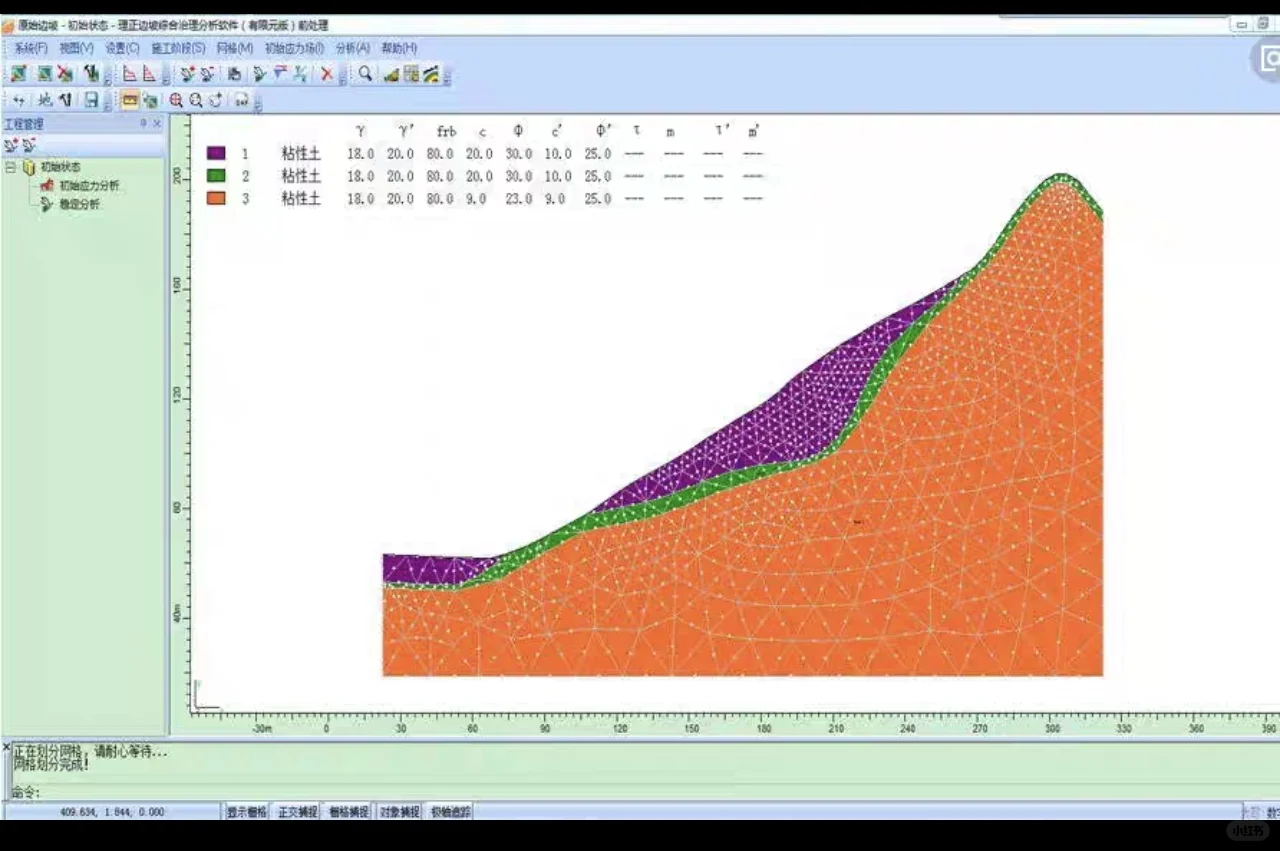This screenshot has height=851, width=1280.
Task: Click the 粘性土 label in legend row 3
Action: point(301,198)
